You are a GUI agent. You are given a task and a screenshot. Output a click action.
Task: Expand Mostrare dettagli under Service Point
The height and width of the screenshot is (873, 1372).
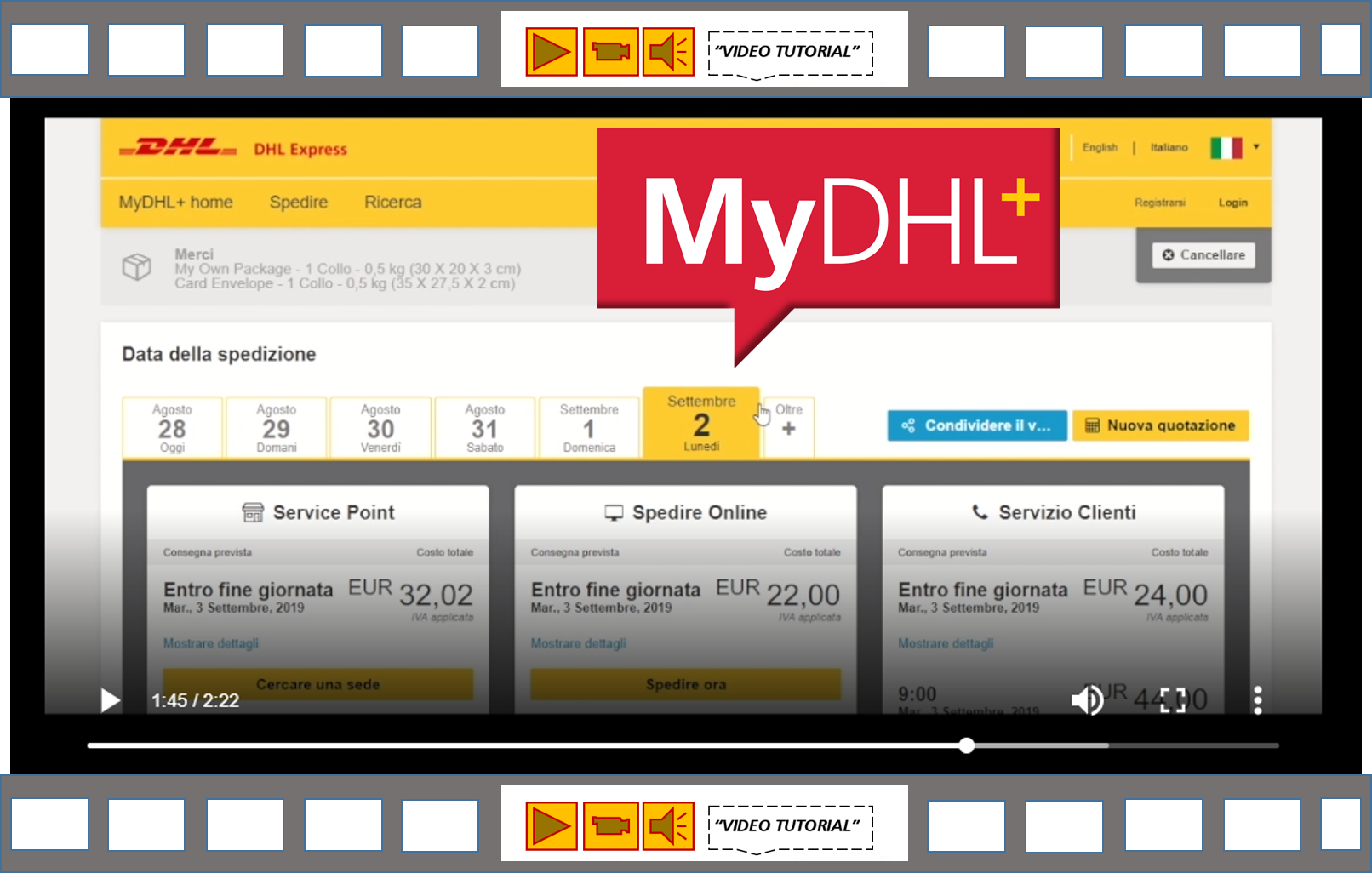[x=209, y=643]
